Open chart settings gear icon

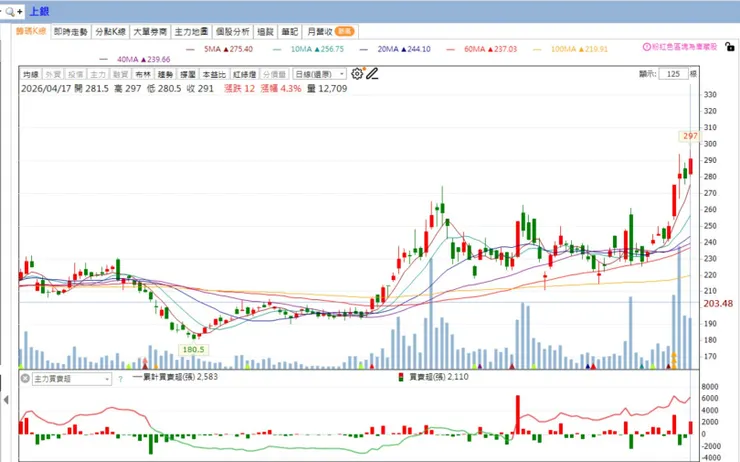357,74
